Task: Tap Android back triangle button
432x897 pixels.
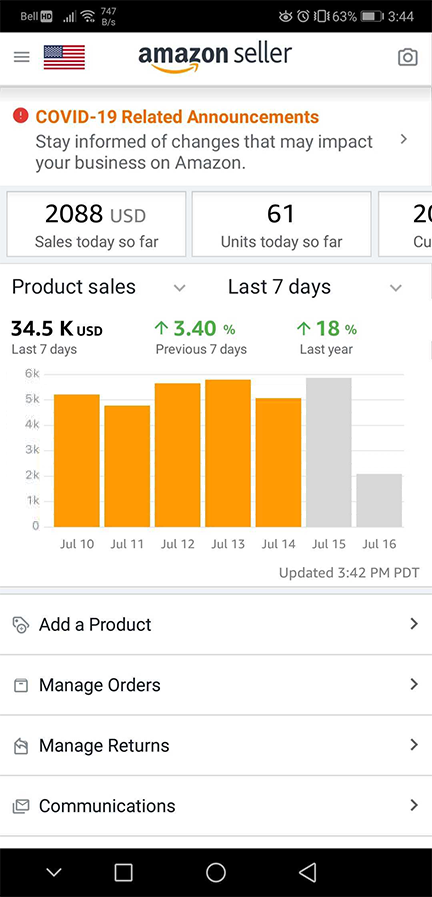Action: [x=308, y=872]
